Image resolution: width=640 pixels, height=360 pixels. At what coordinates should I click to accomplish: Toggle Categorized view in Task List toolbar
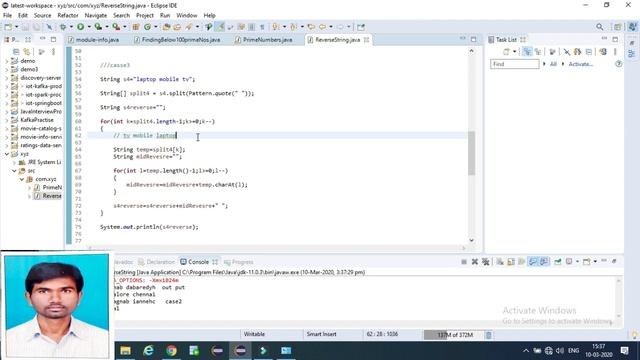coord(527,52)
